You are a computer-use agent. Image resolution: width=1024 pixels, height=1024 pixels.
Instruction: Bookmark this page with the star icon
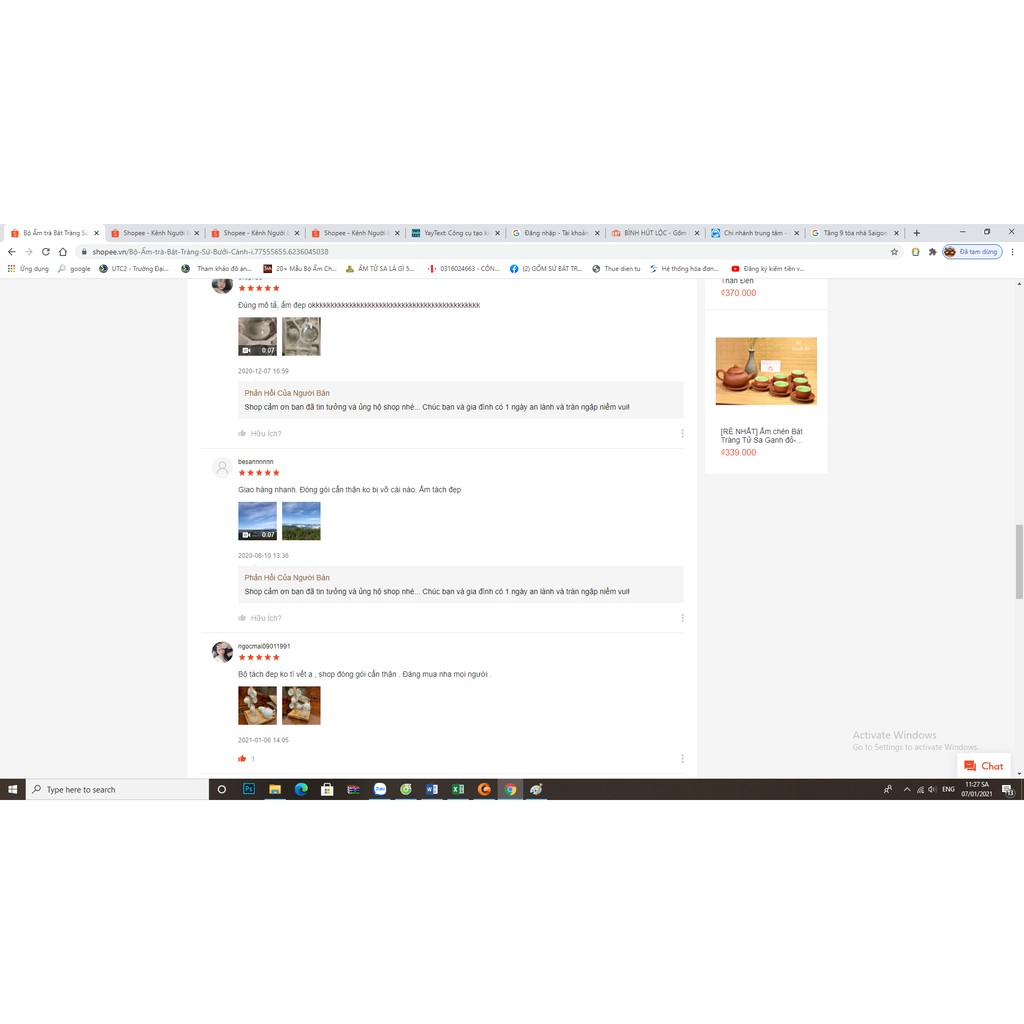[x=894, y=252]
